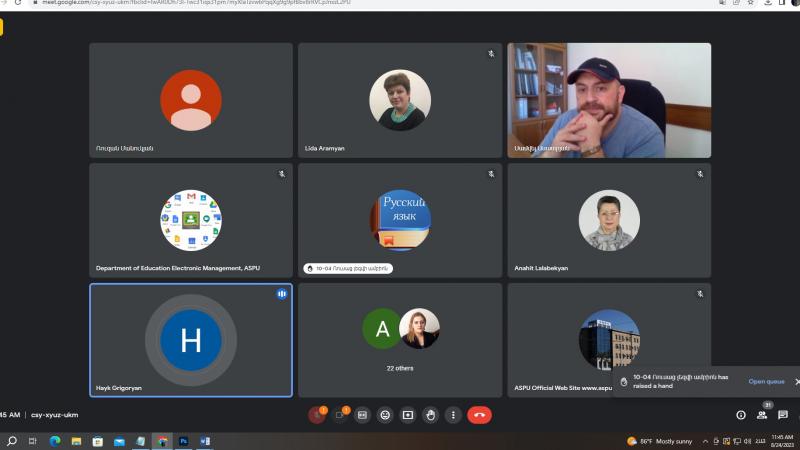The image size is (800, 450).
Task: Click the Open queue link
Action: coord(766,381)
